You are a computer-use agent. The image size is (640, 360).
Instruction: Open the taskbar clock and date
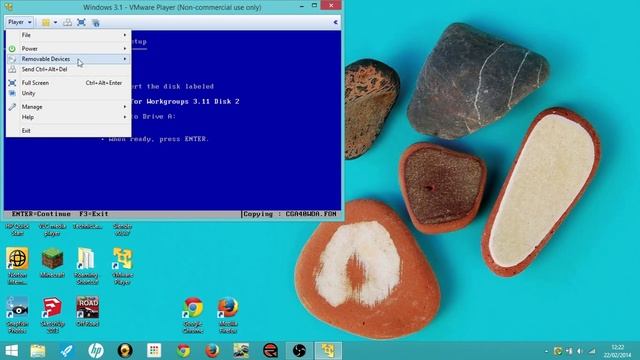(618, 351)
